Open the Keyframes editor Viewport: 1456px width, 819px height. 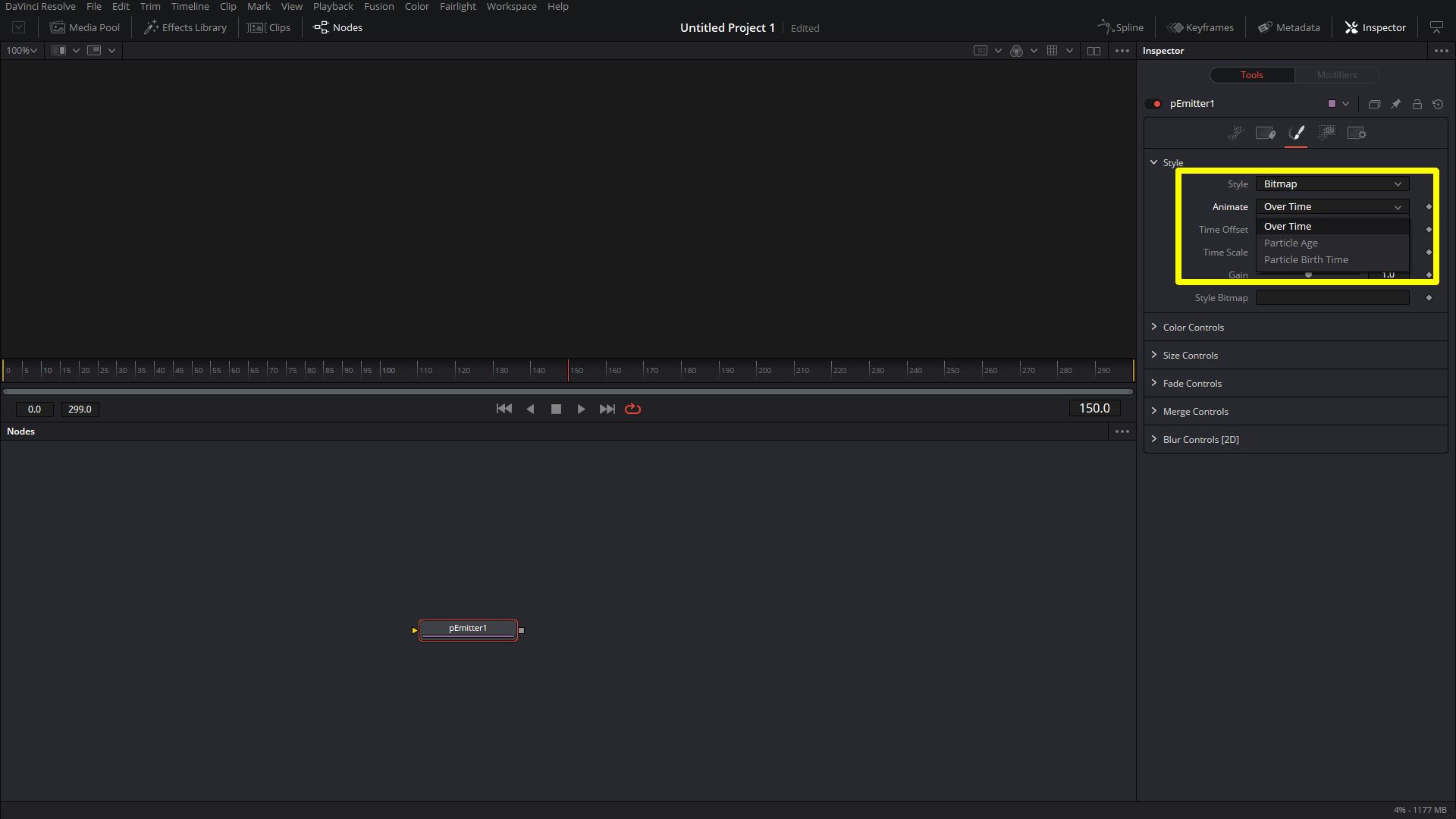(x=1200, y=27)
